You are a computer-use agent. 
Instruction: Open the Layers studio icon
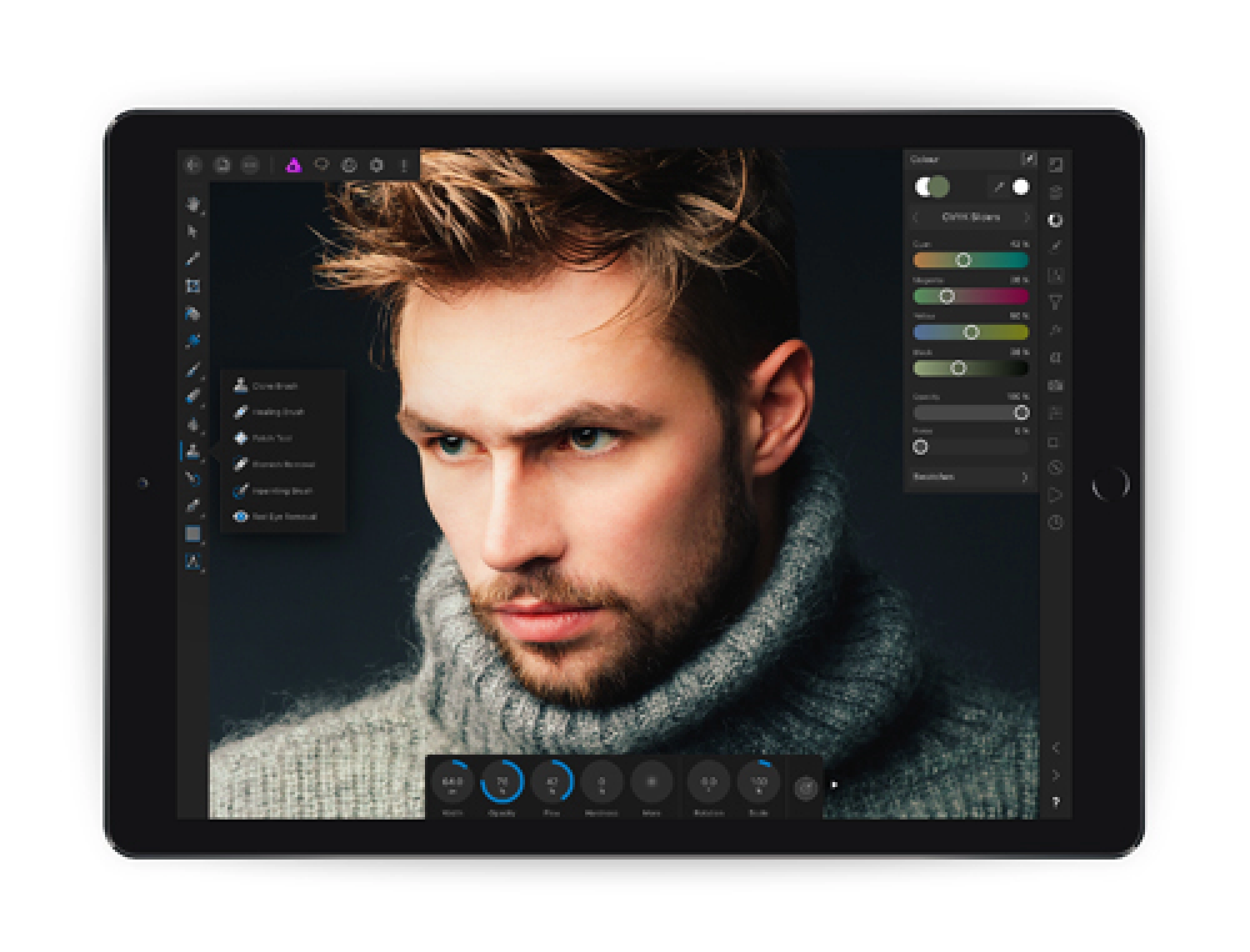pyautogui.click(x=1056, y=192)
